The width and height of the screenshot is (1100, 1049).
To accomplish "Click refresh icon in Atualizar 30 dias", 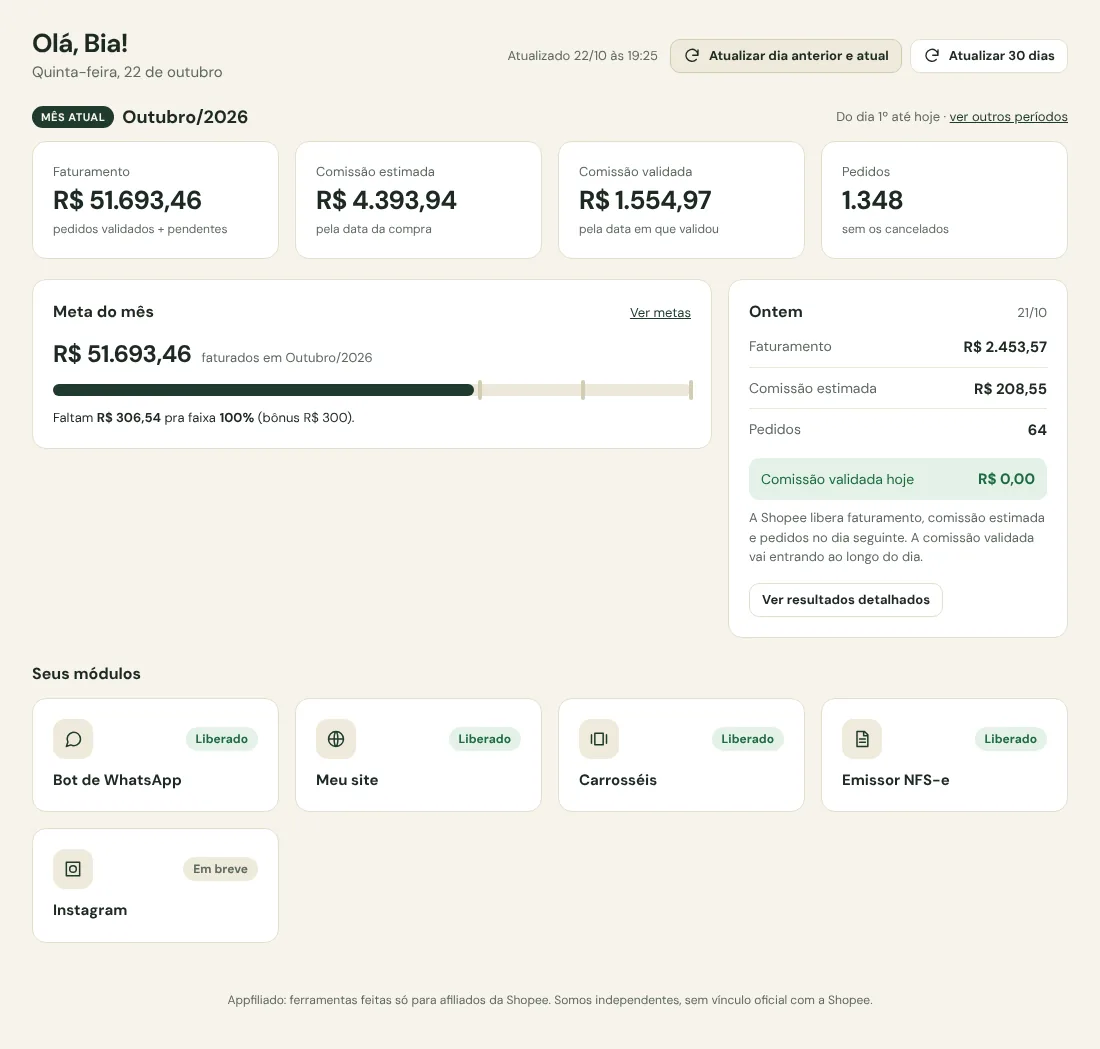I will click(x=932, y=55).
